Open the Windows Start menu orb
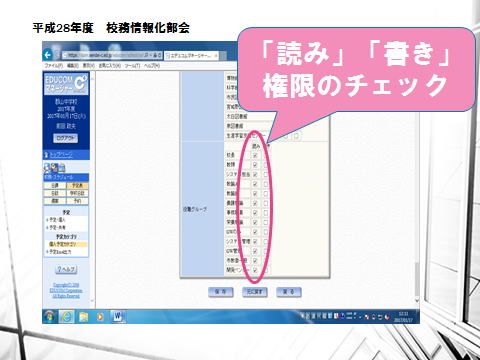The height and width of the screenshot is (360, 480). [50, 316]
